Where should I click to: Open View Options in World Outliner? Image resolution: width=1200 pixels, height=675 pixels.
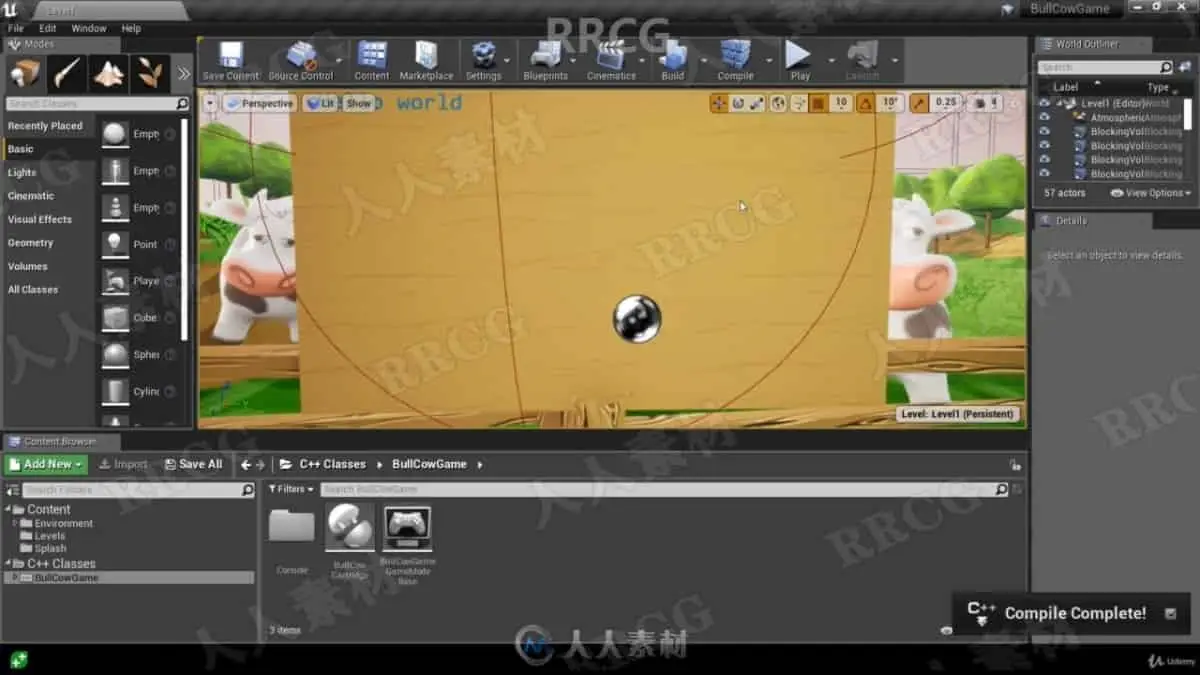tap(1151, 193)
